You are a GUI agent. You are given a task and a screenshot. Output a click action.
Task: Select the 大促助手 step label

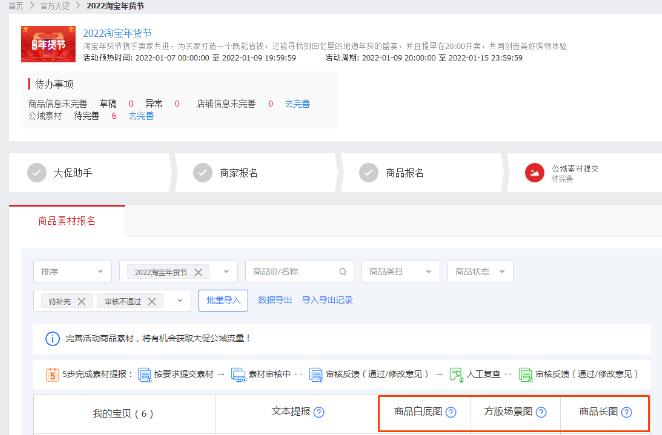73,173
